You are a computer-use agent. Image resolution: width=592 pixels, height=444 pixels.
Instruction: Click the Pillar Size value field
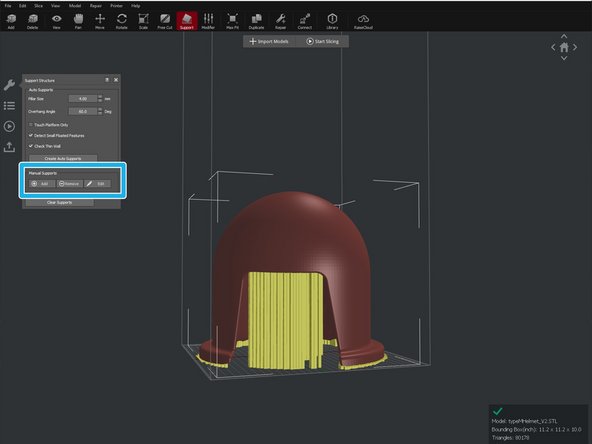(83, 99)
